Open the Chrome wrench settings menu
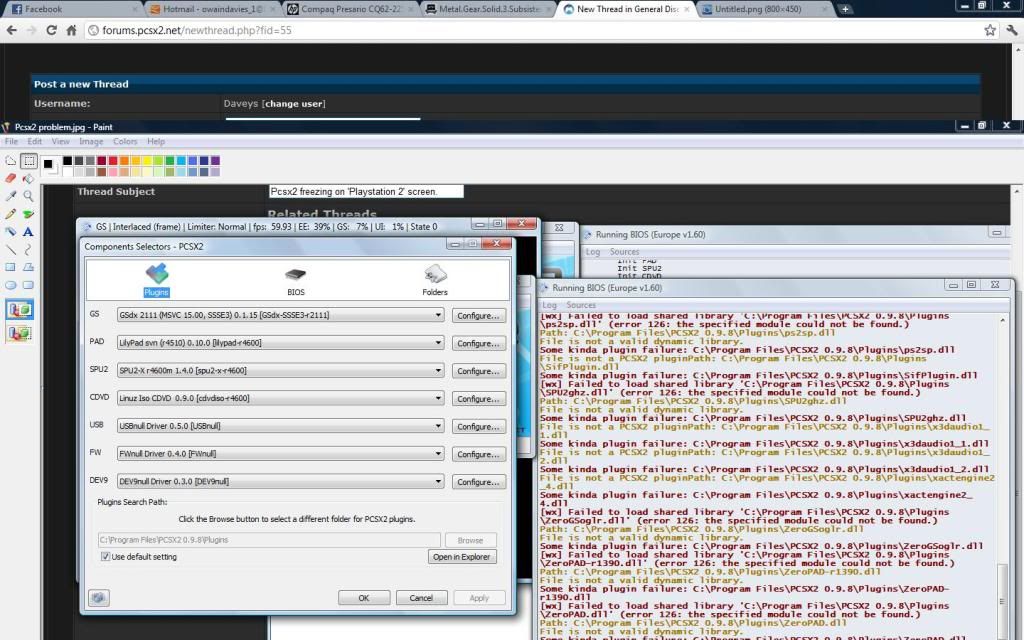Viewport: 1024px width, 640px height. point(1012,30)
